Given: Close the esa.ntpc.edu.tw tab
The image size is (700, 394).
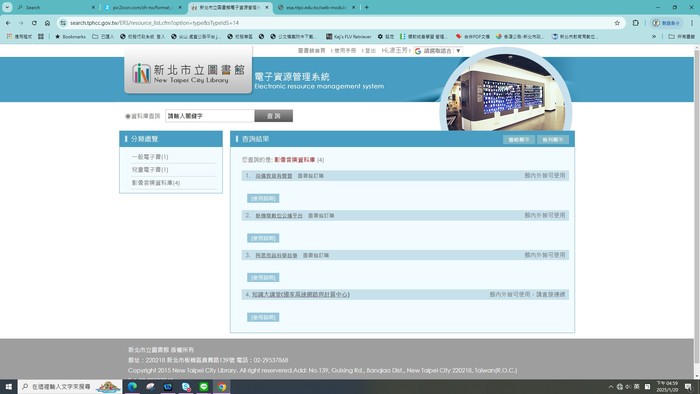Looking at the screenshot, I should [353, 8].
